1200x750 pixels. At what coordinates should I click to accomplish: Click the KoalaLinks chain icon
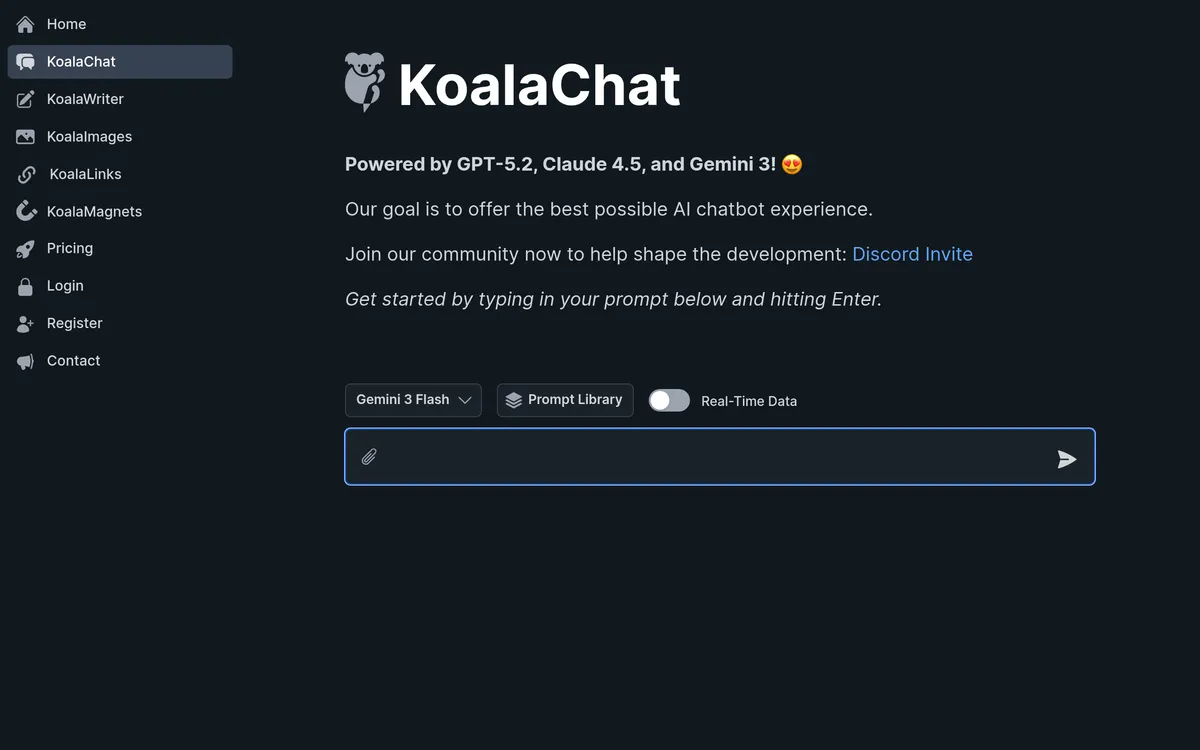(x=27, y=175)
